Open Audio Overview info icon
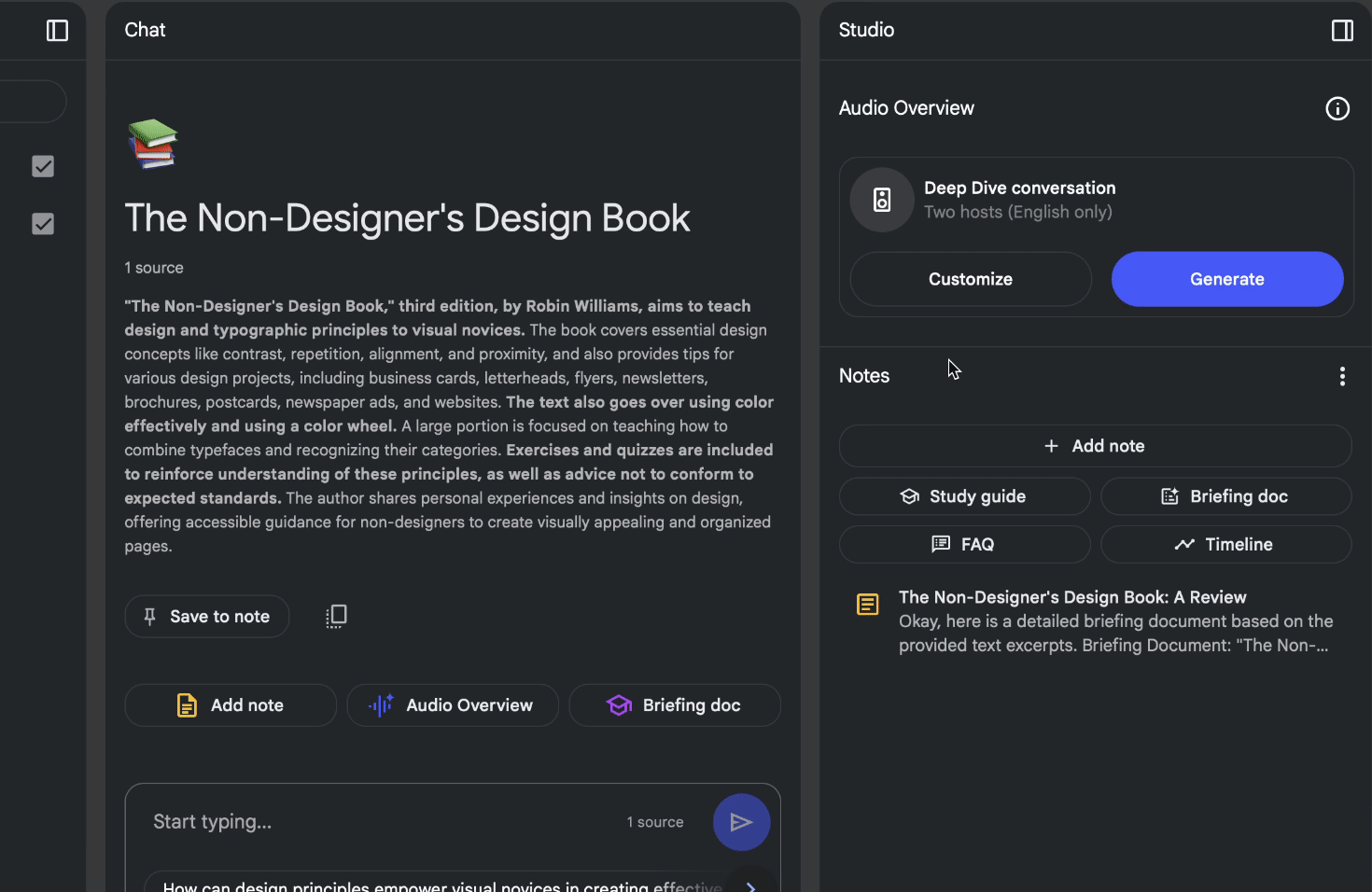Screen dimensions: 1372x892 pos(1337,109)
